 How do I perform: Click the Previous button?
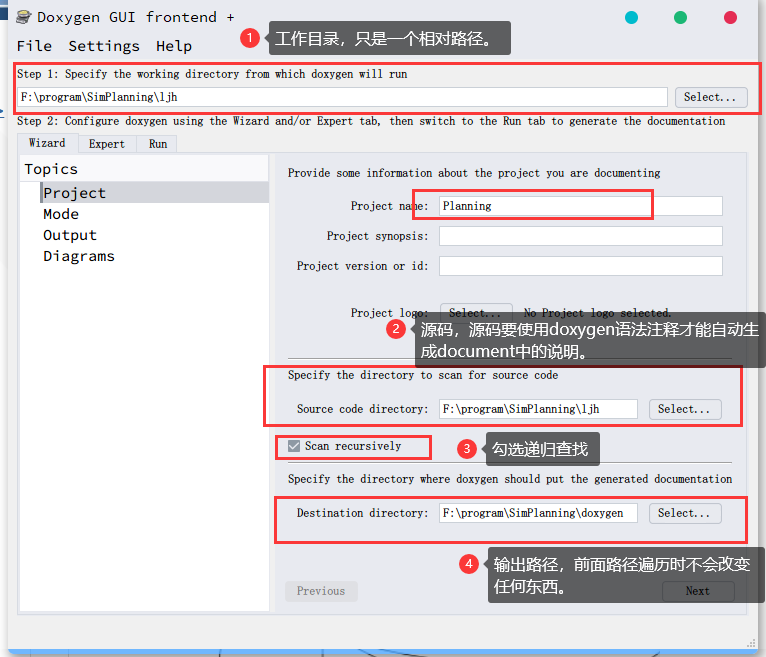point(321,591)
